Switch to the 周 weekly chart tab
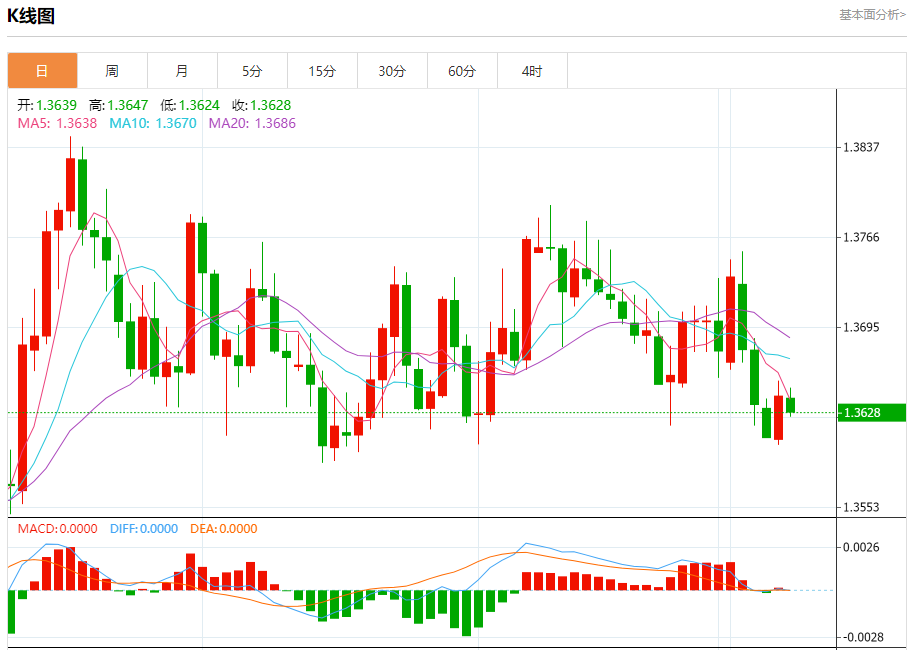The width and height of the screenshot is (913, 650). click(x=112, y=71)
